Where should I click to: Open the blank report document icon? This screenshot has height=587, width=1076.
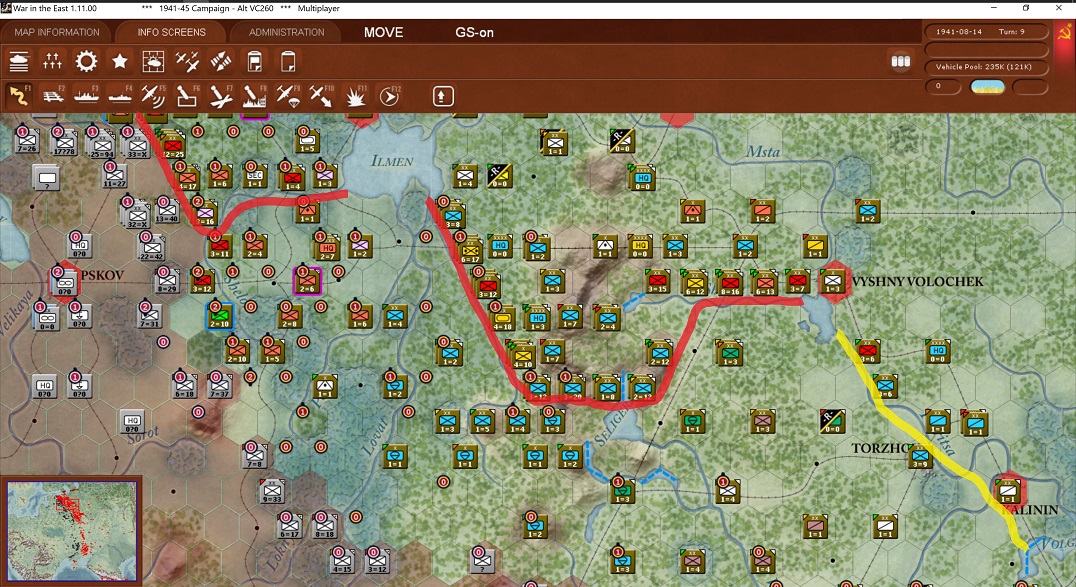[288, 62]
